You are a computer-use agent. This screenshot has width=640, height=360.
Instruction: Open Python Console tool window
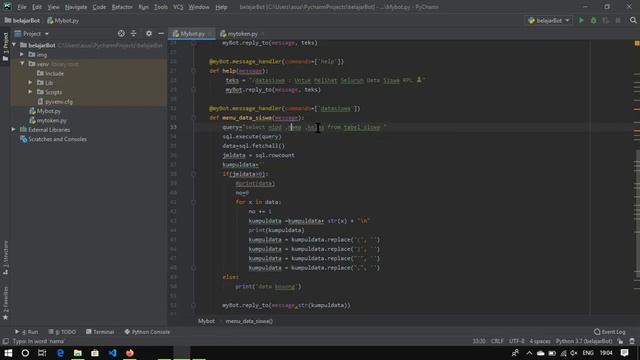click(147, 332)
